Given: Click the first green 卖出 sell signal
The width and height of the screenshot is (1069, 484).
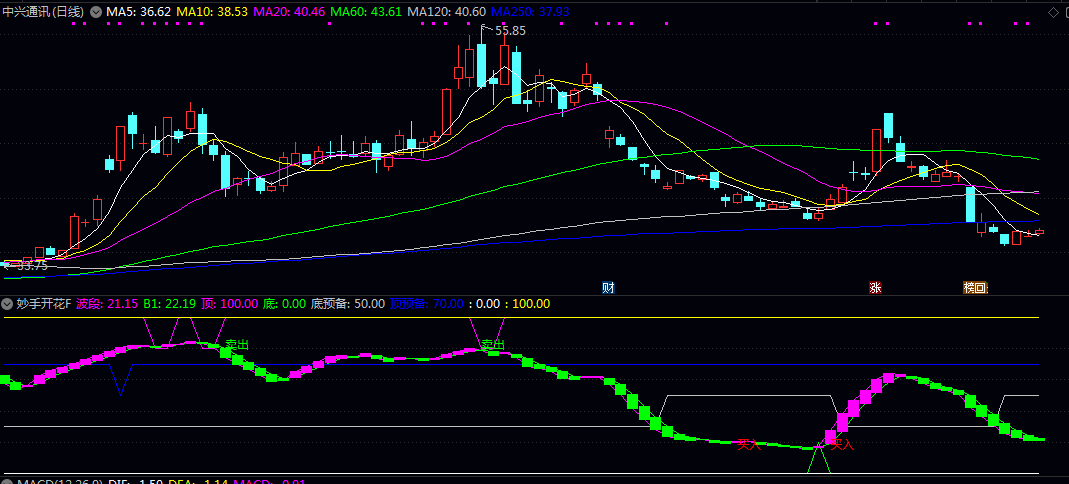Looking at the screenshot, I should tap(237, 344).
